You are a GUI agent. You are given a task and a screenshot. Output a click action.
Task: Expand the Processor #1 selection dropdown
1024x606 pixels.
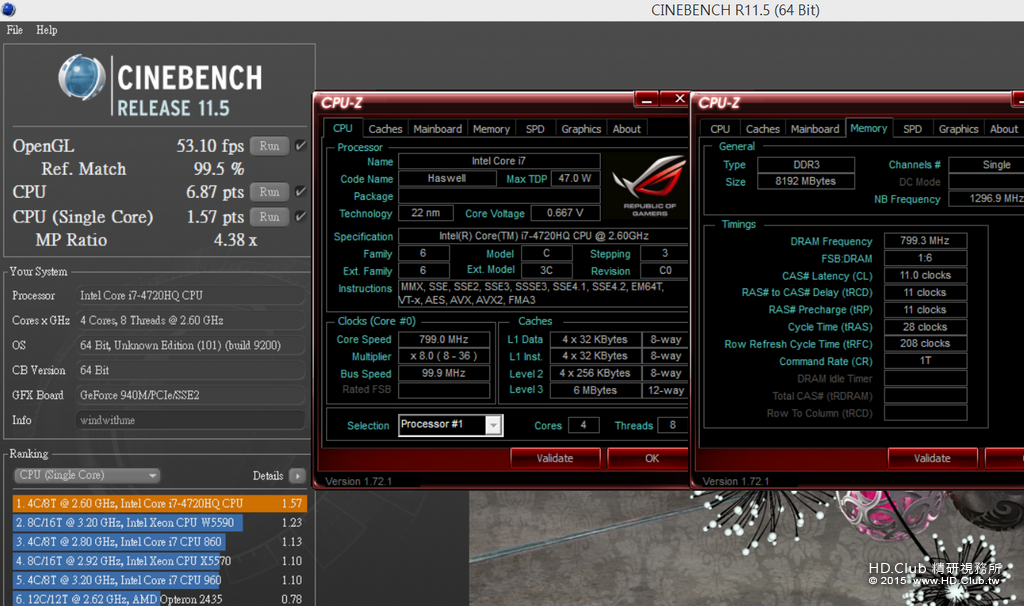pos(493,425)
